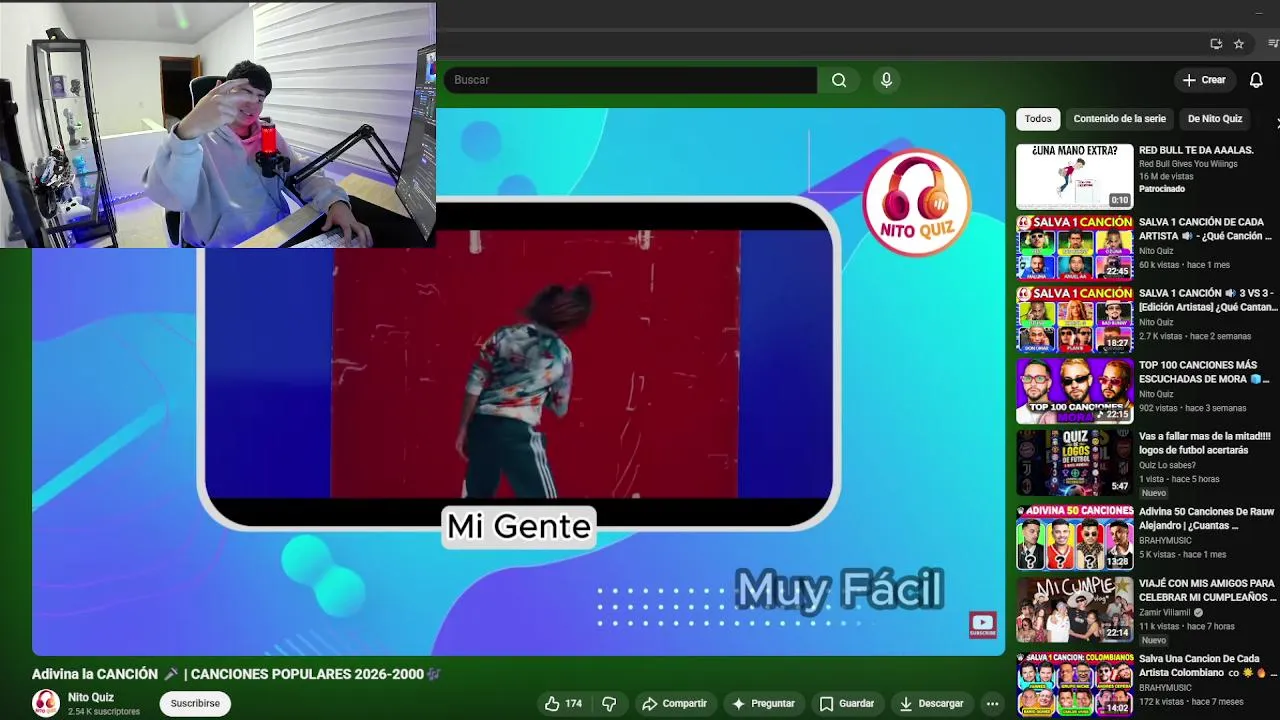
Task: Dislike the video with thumbs down
Action: [609, 704]
